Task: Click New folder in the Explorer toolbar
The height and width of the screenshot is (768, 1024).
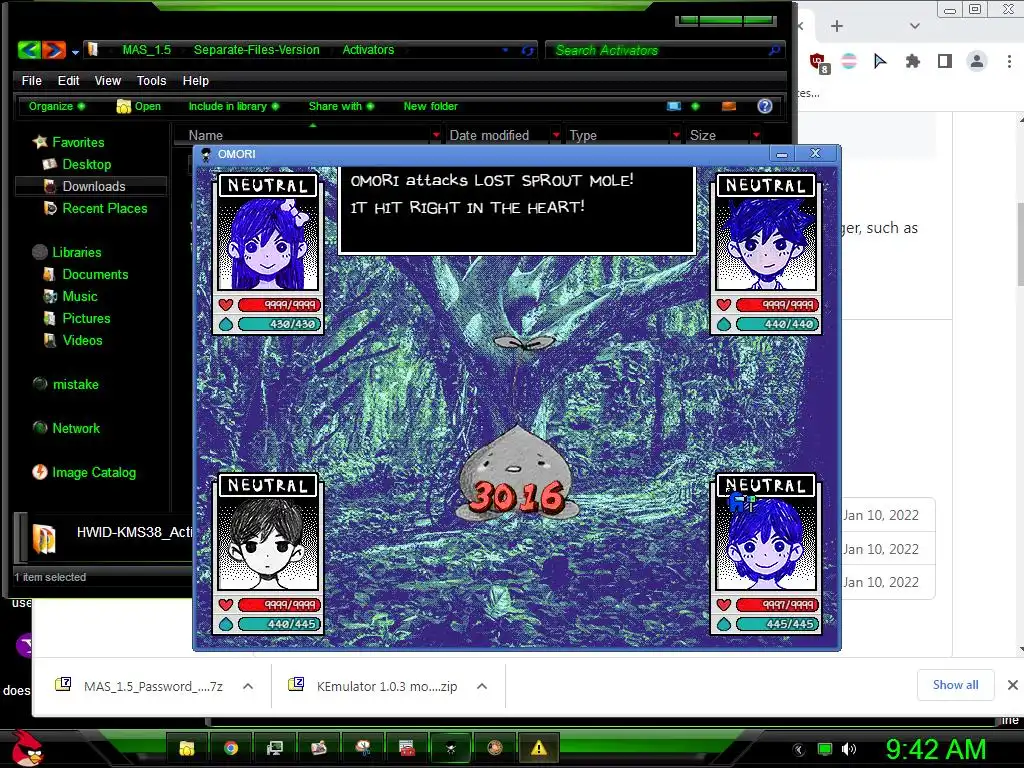Action: click(430, 106)
